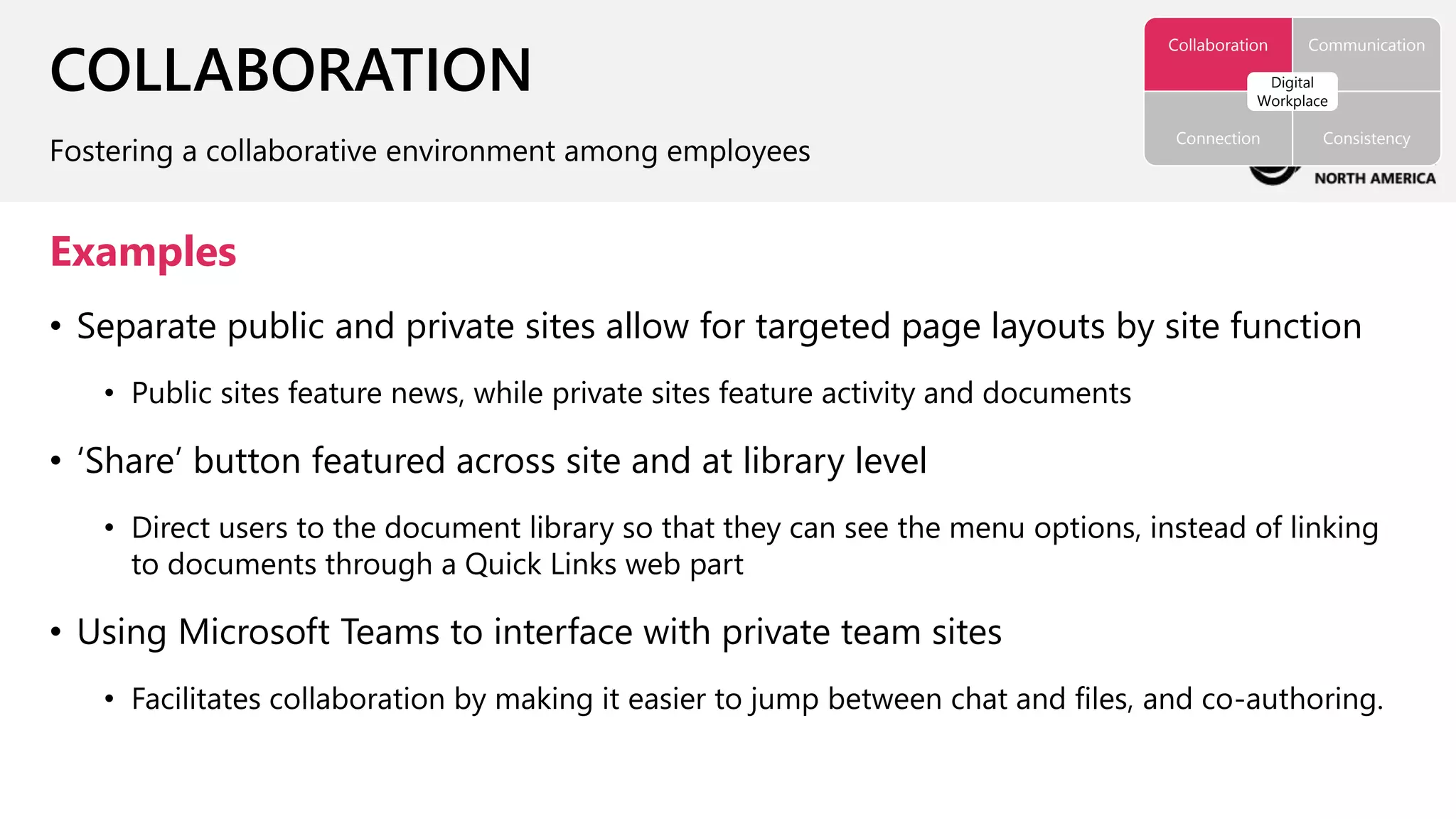Click the COLLABORATION slide title
Image resolution: width=1456 pixels, height=819 pixels.
click(x=291, y=70)
